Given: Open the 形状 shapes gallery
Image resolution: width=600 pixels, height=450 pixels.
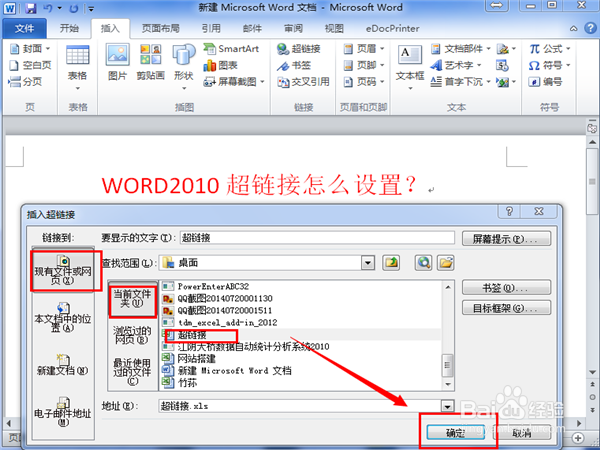Looking at the screenshot, I should [x=184, y=67].
